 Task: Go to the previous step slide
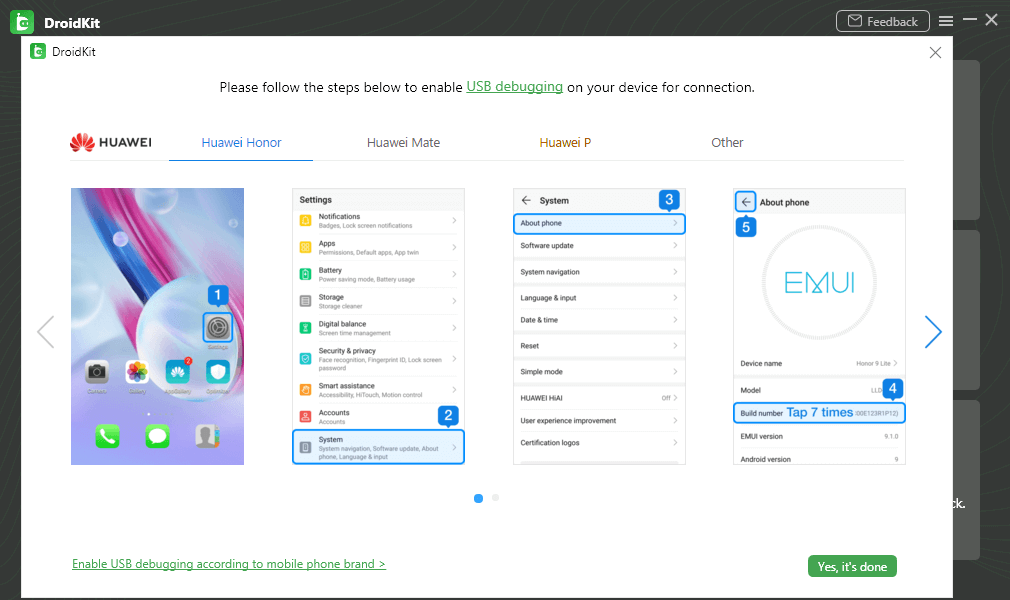coord(45,332)
